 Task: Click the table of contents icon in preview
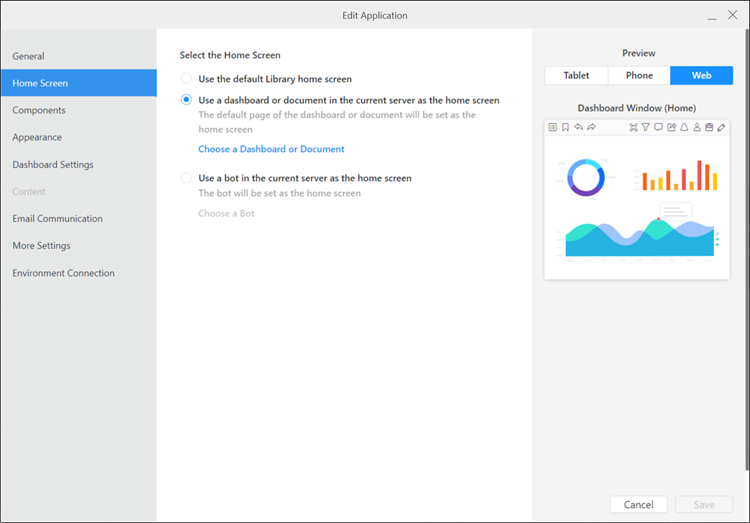tap(553, 128)
